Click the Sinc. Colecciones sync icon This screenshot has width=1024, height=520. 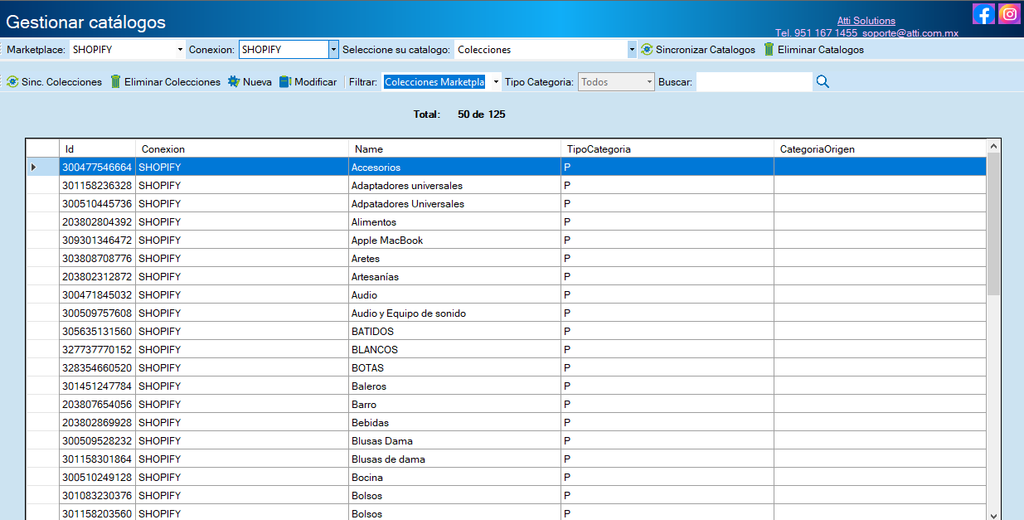coord(12,82)
